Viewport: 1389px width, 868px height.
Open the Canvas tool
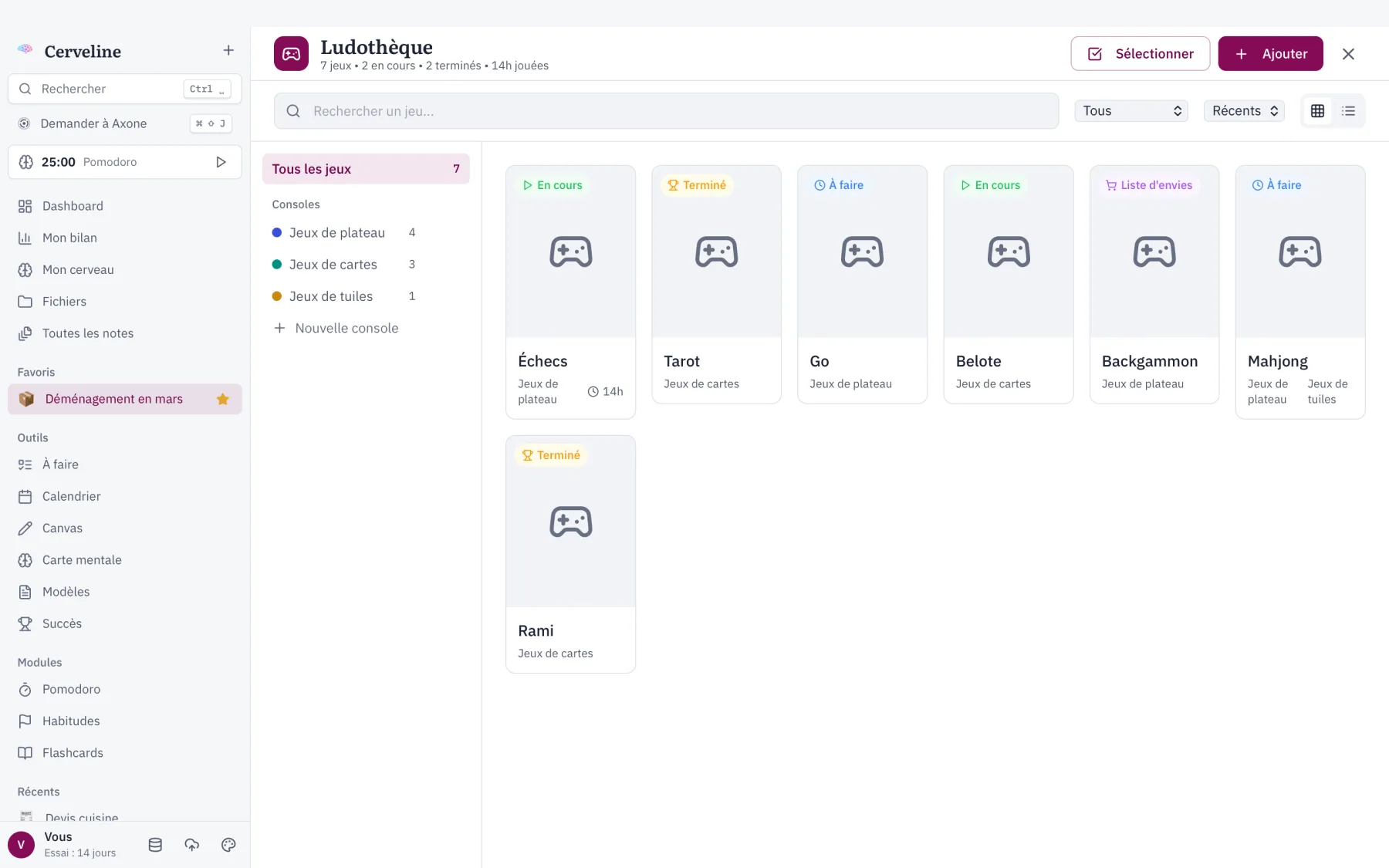pyautogui.click(x=125, y=529)
